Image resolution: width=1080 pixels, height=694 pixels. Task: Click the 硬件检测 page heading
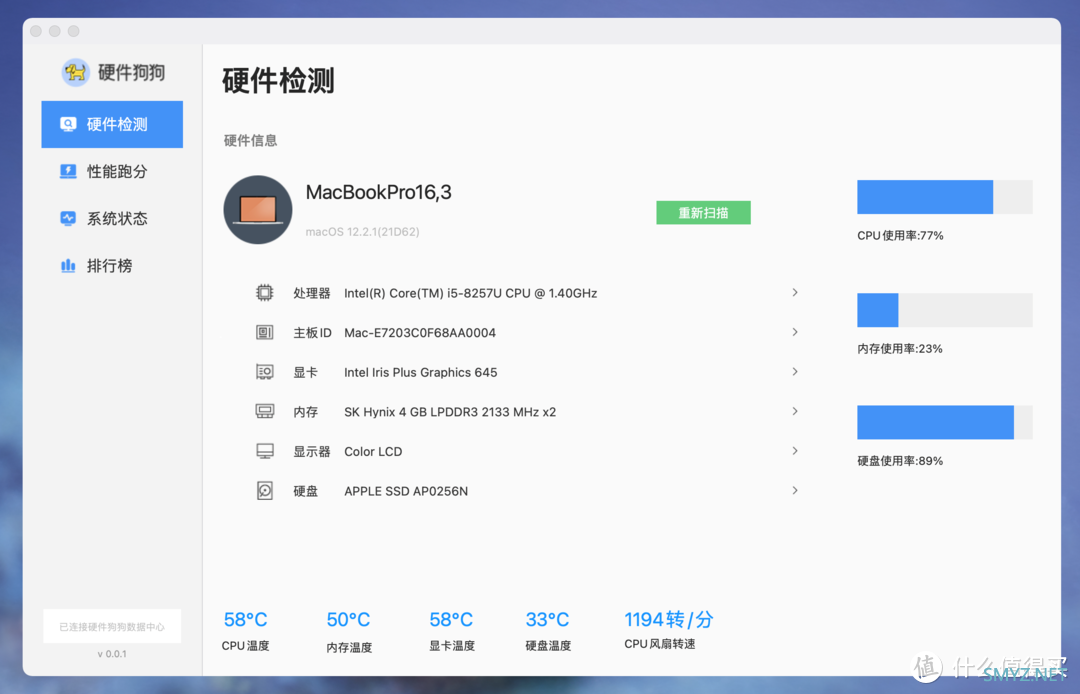click(x=278, y=81)
